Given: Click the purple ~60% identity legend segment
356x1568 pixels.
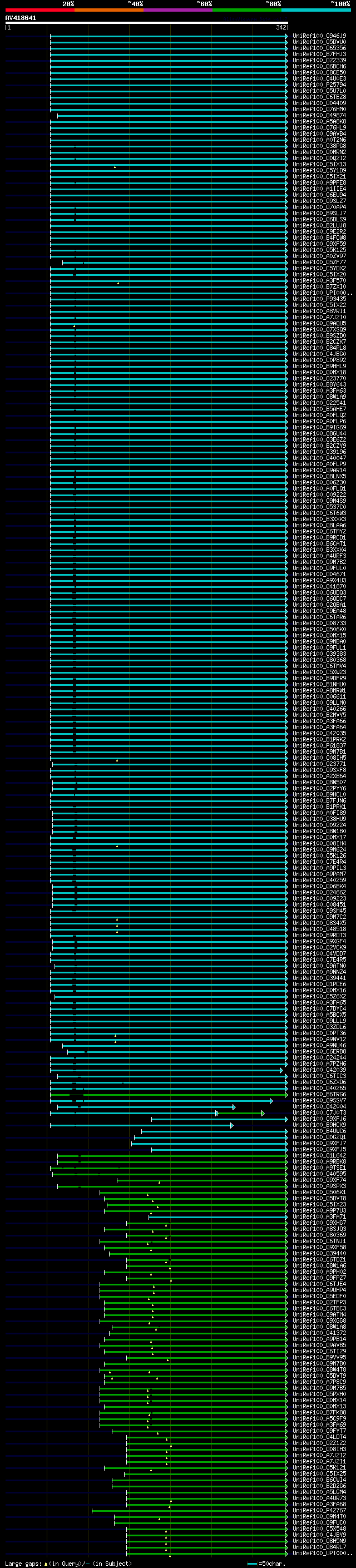Looking at the screenshot, I should coord(177,10).
